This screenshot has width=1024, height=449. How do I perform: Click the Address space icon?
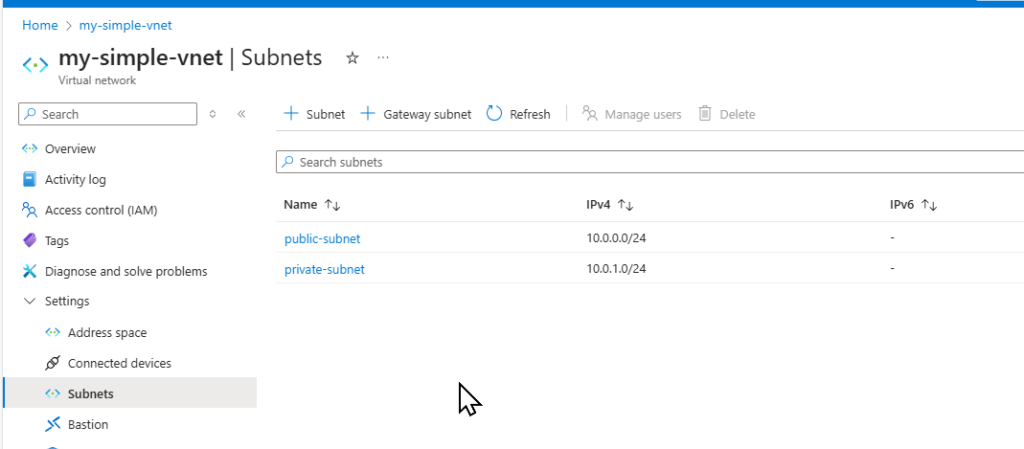(53, 333)
